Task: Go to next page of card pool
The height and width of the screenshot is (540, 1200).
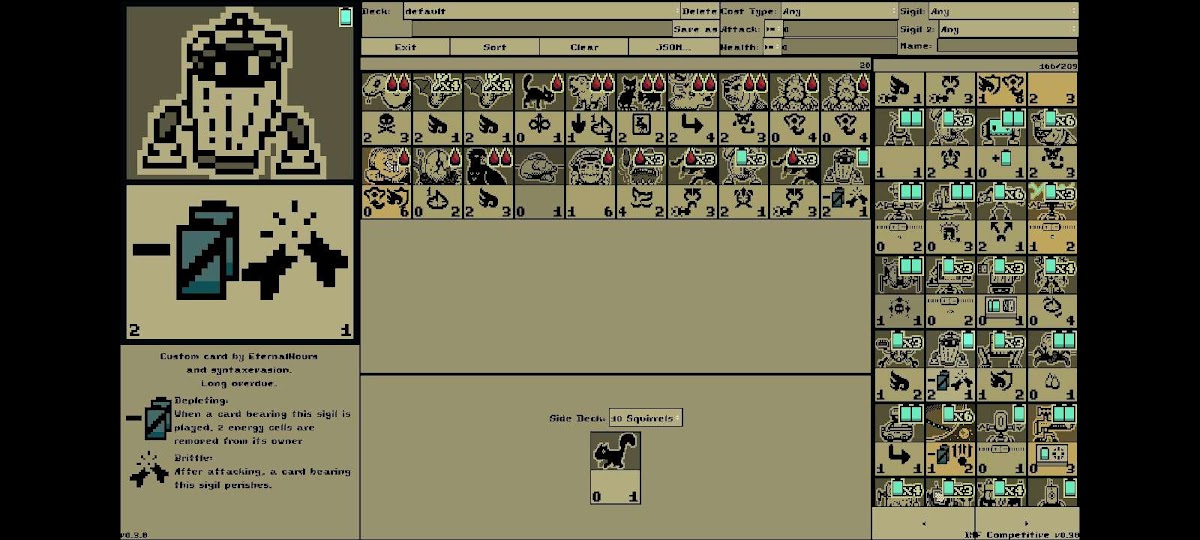Action: [1026, 522]
